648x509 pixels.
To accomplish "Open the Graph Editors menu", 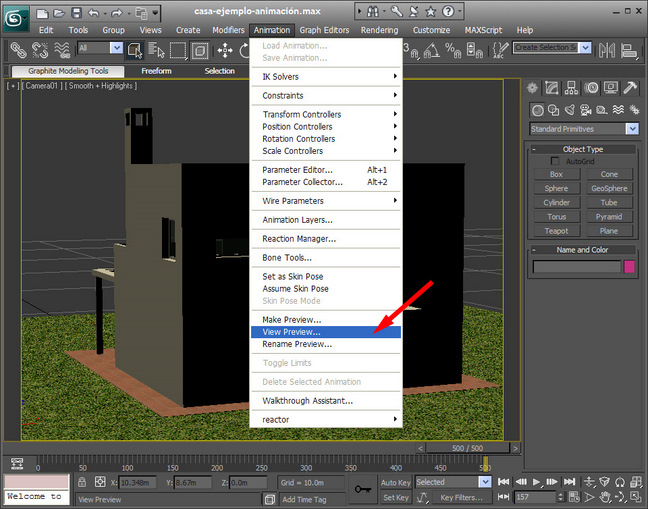I will [324, 30].
